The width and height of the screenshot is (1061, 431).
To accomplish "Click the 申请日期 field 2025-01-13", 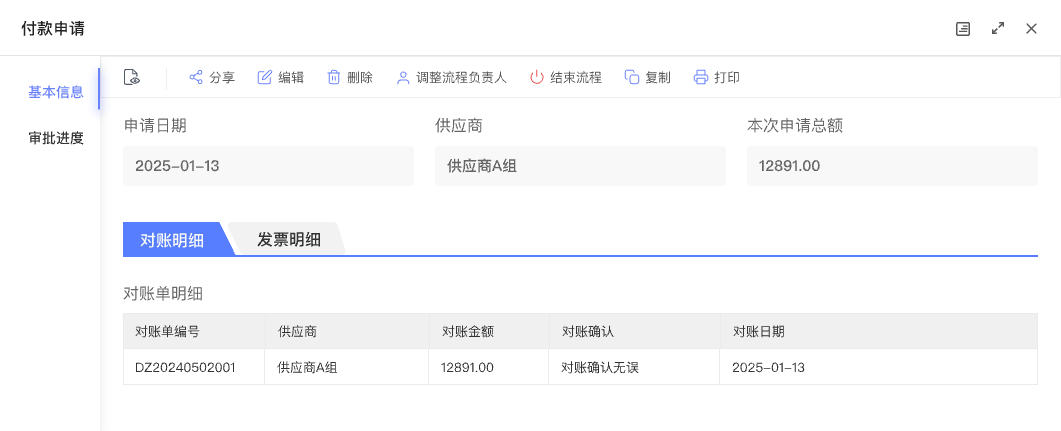I will pos(268,166).
